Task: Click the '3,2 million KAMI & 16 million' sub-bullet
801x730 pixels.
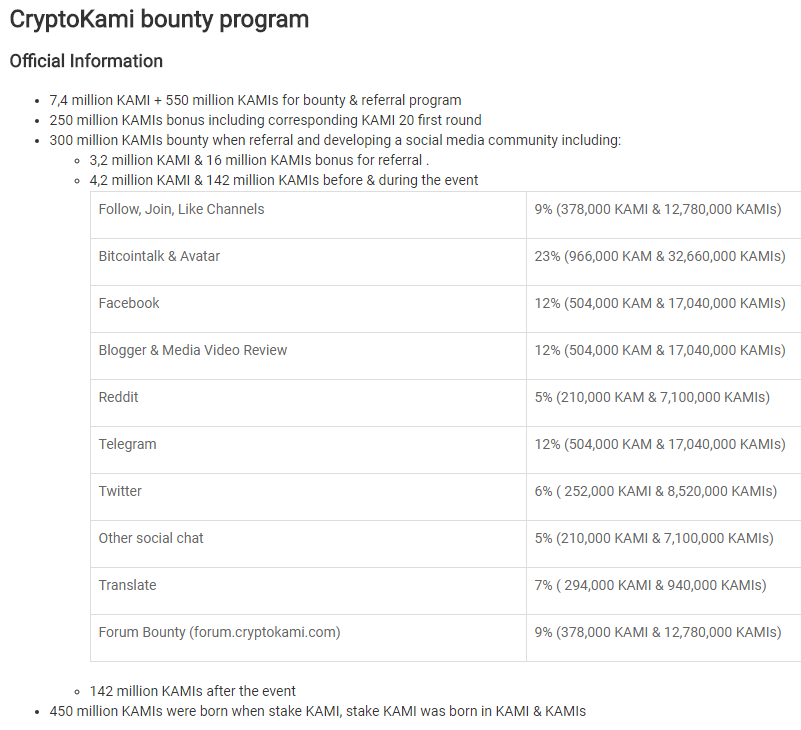Action: 259,160
